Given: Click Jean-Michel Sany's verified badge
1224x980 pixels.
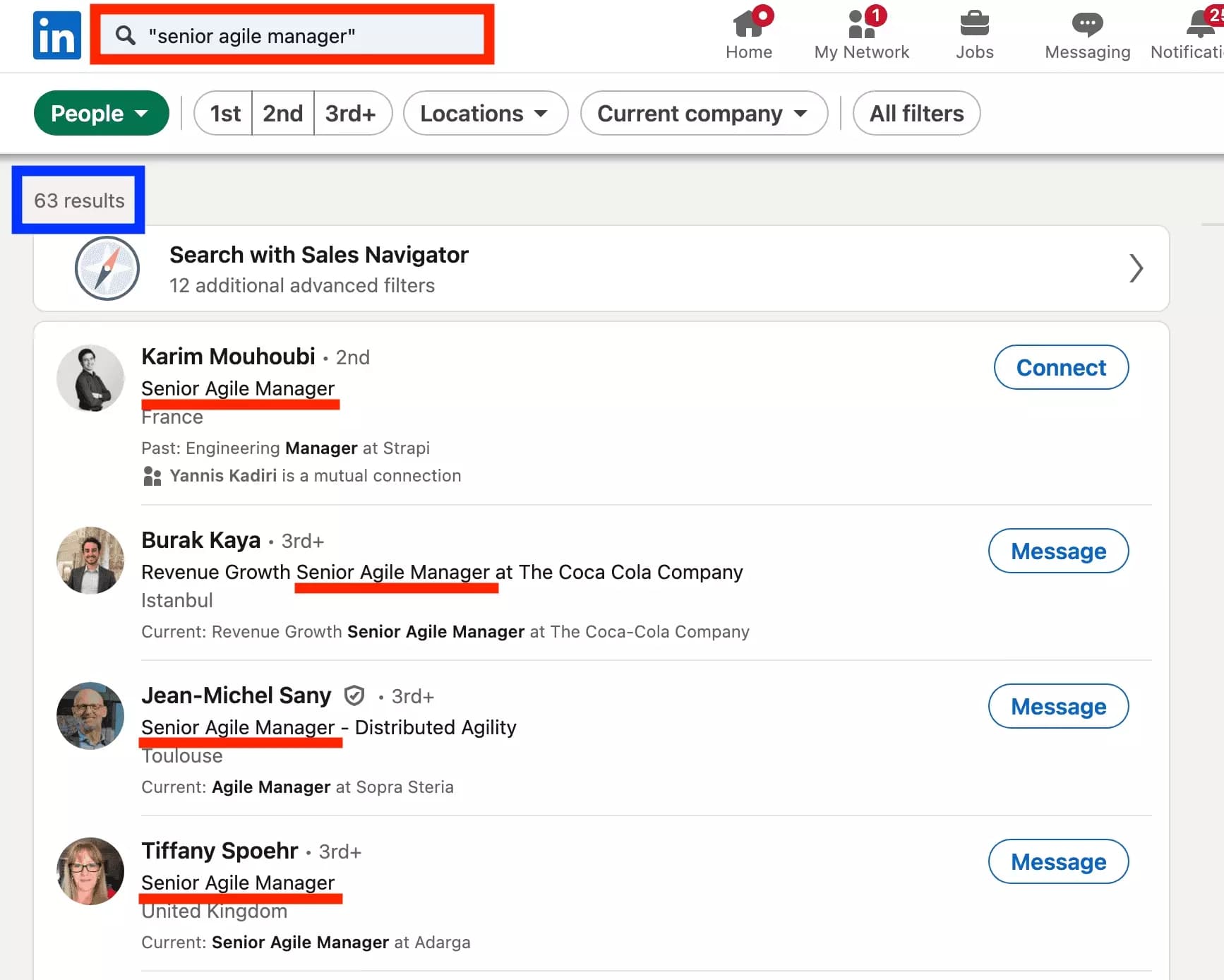Looking at the screenshot, I should coord(354,695).
